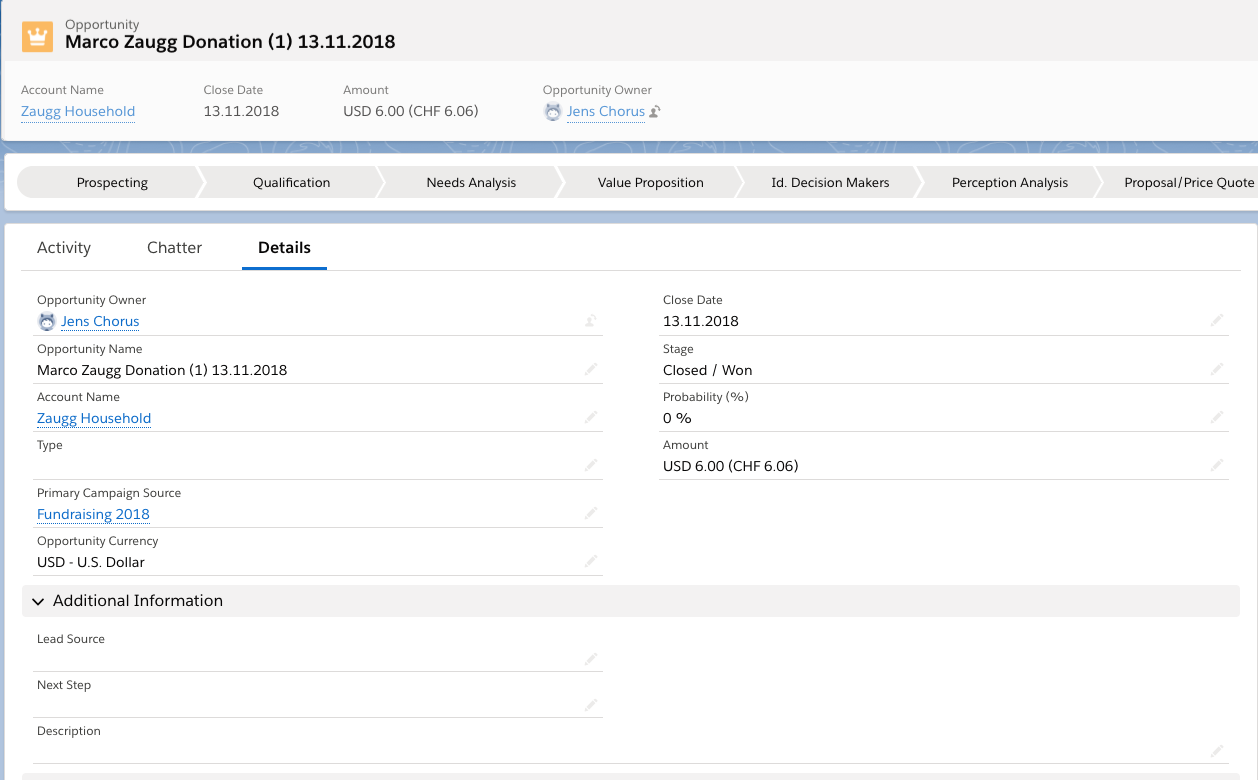Select the Prospecting stage in path

pos(112,183)
